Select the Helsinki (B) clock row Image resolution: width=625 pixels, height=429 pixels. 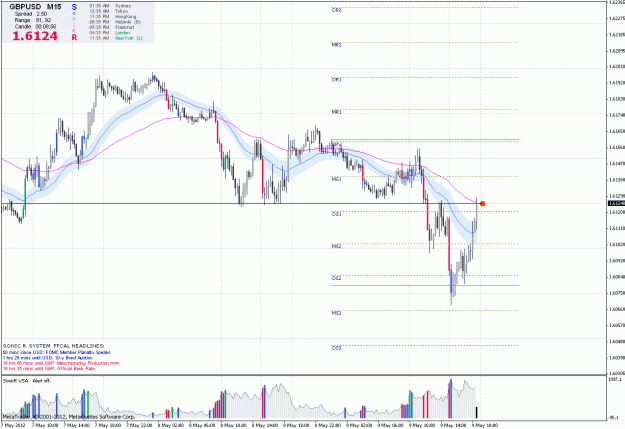[x=115, y=22]
